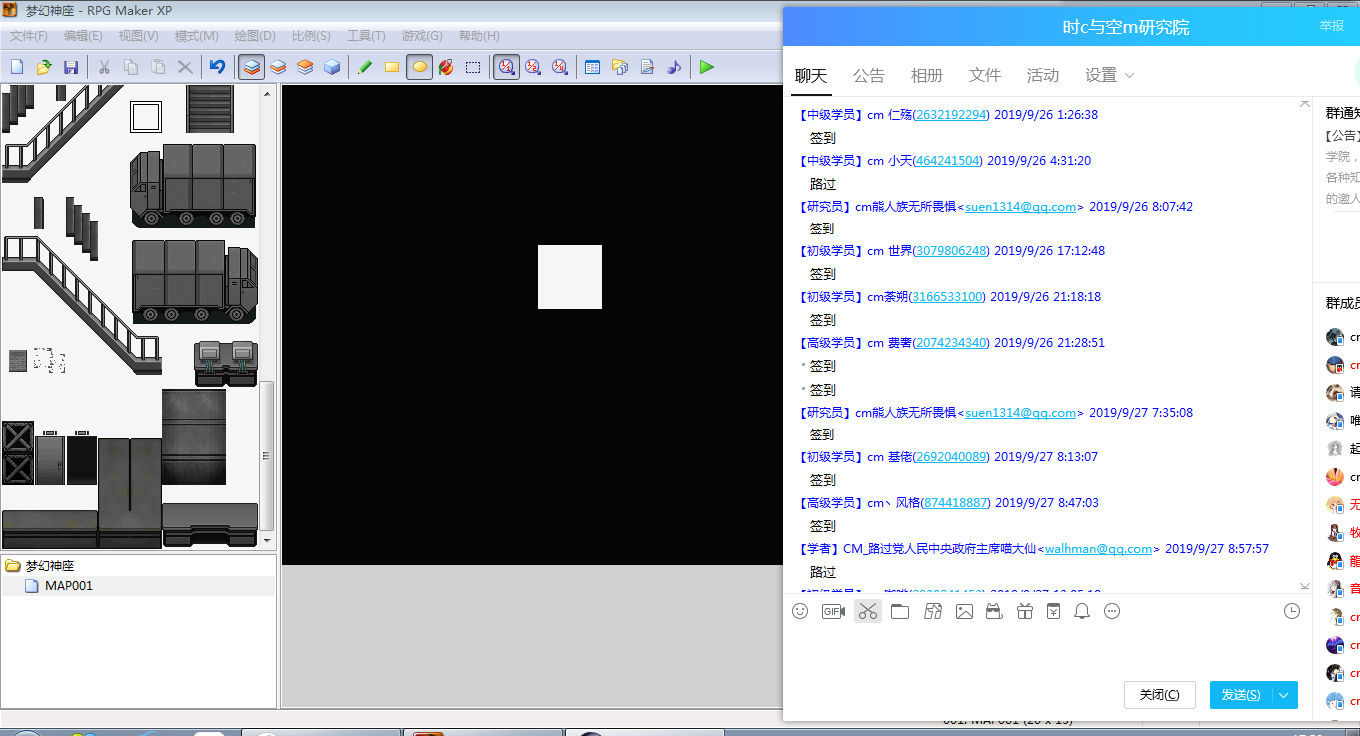Expand the 设置 tab dropdown arrow
This screenshot has width=1360, height=736.
[1130, 76]
